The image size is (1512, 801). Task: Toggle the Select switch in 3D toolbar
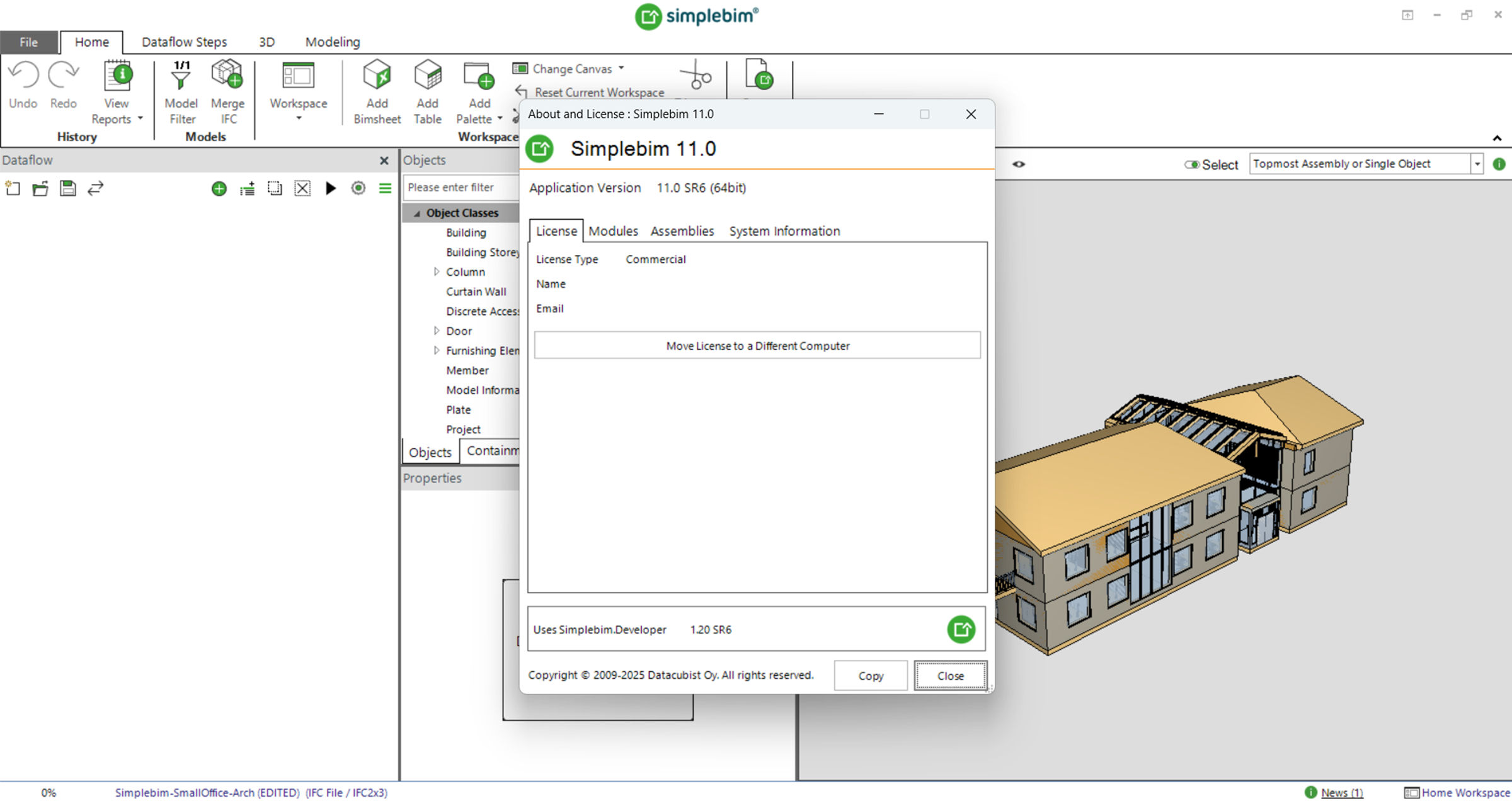coord(1191,164)
